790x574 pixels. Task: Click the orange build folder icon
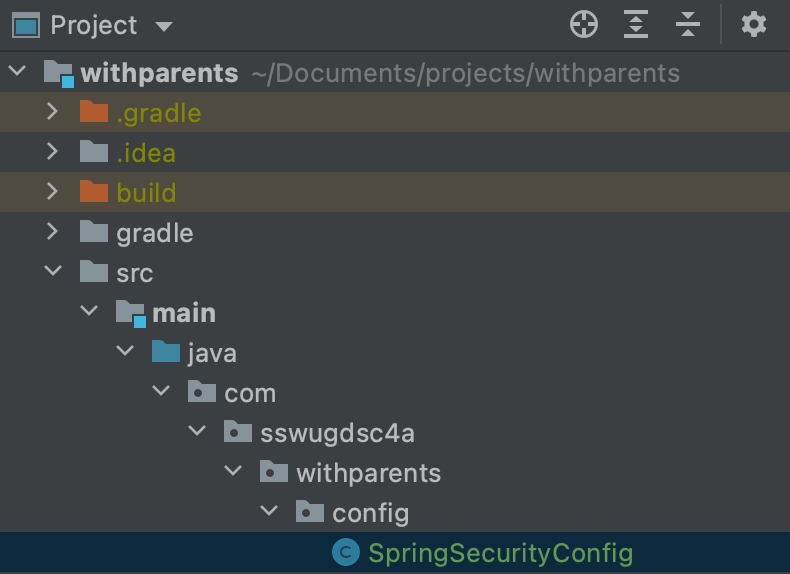click(94, 192)
